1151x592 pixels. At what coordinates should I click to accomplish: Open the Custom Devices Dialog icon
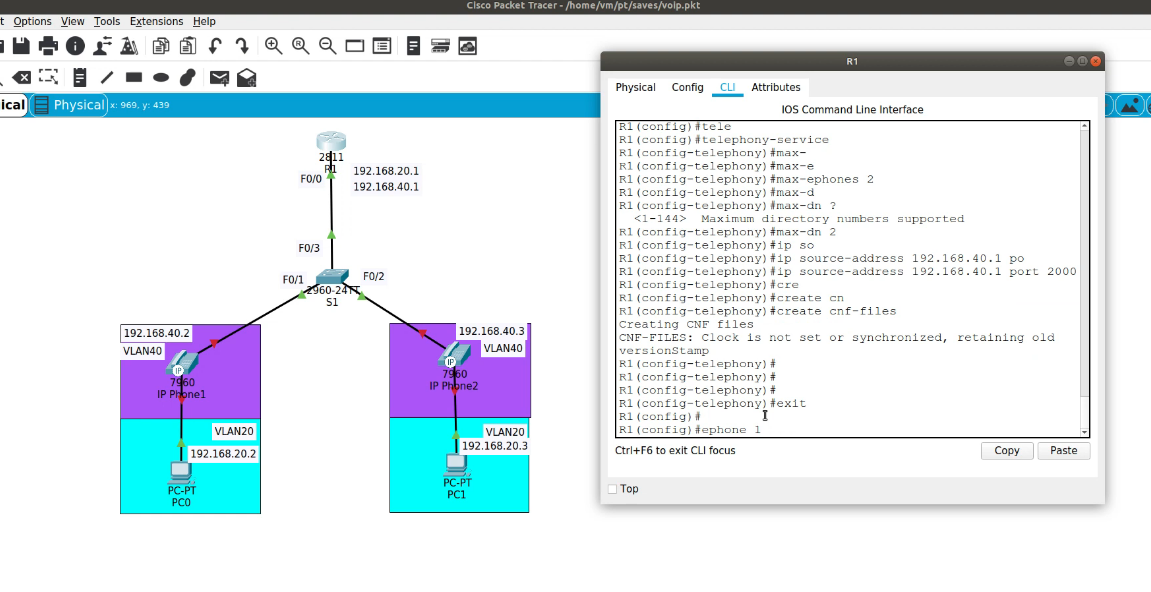coord(382,46)
